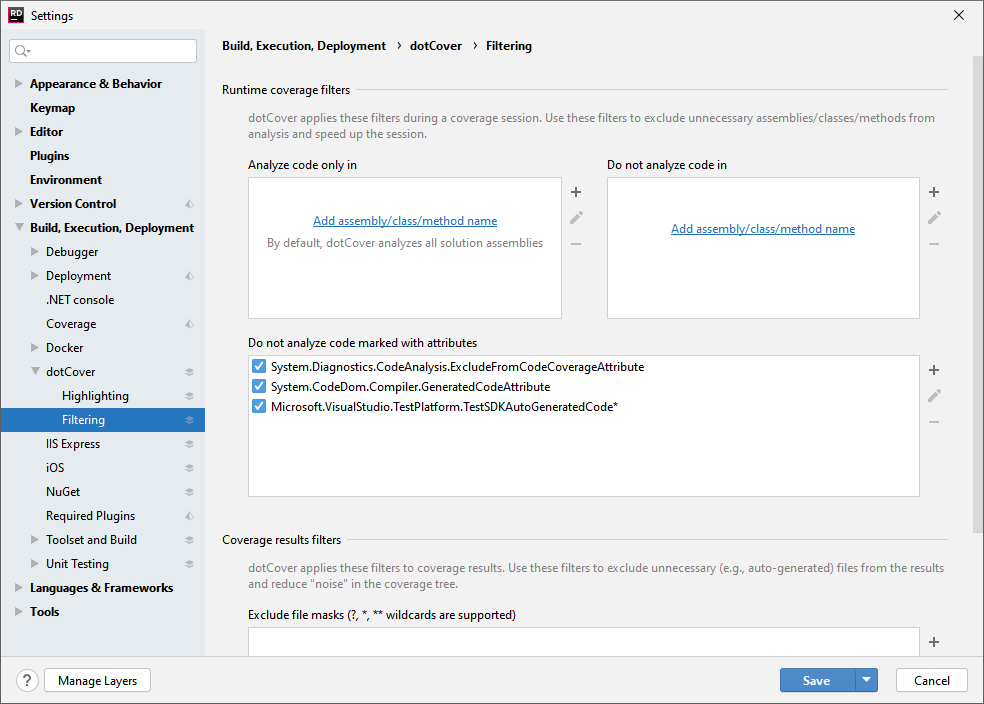
Task: Open Manage Layers
Action: coord(97,680)
